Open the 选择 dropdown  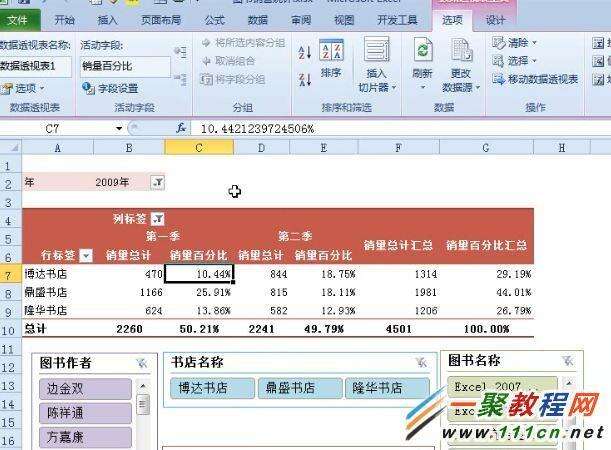[515, 61]
